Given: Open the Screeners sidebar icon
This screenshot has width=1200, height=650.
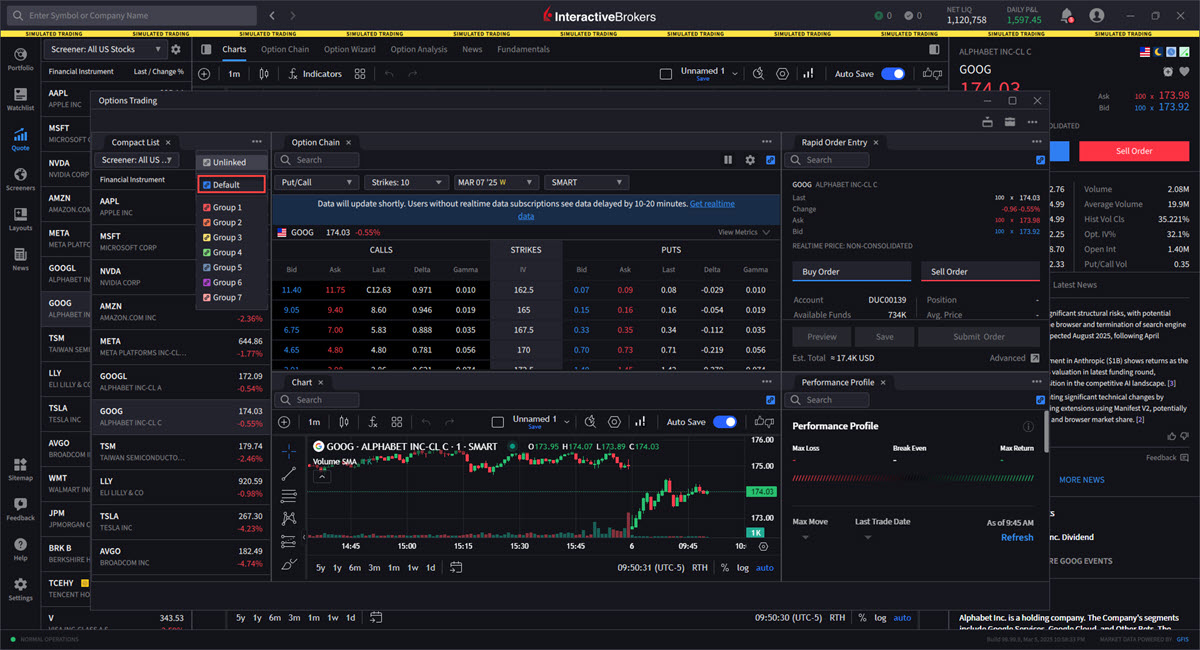Looking at the screenshot, I should 20,178.
